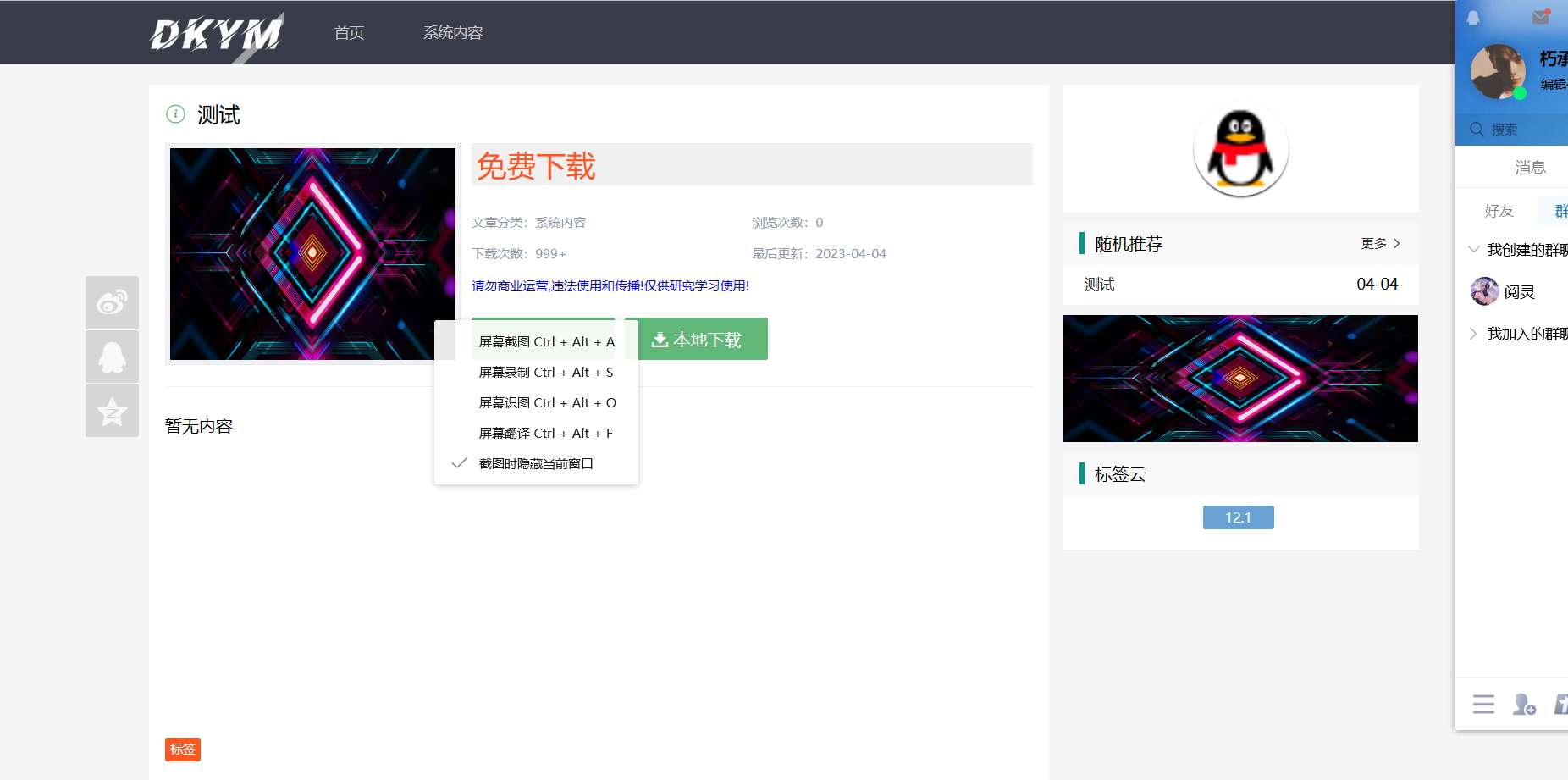Open 系统内容 in the navigation bar
1568x780 pixels.
pyautogui.click(x=453, y=32)
